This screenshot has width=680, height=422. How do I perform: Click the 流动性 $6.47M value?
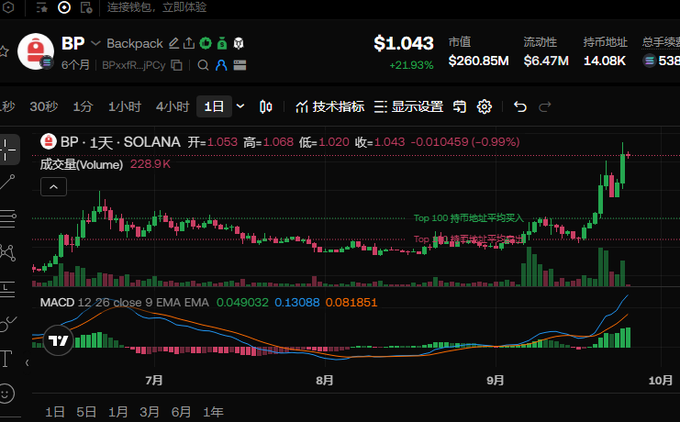pyautogui.click(x=546, y=61)
